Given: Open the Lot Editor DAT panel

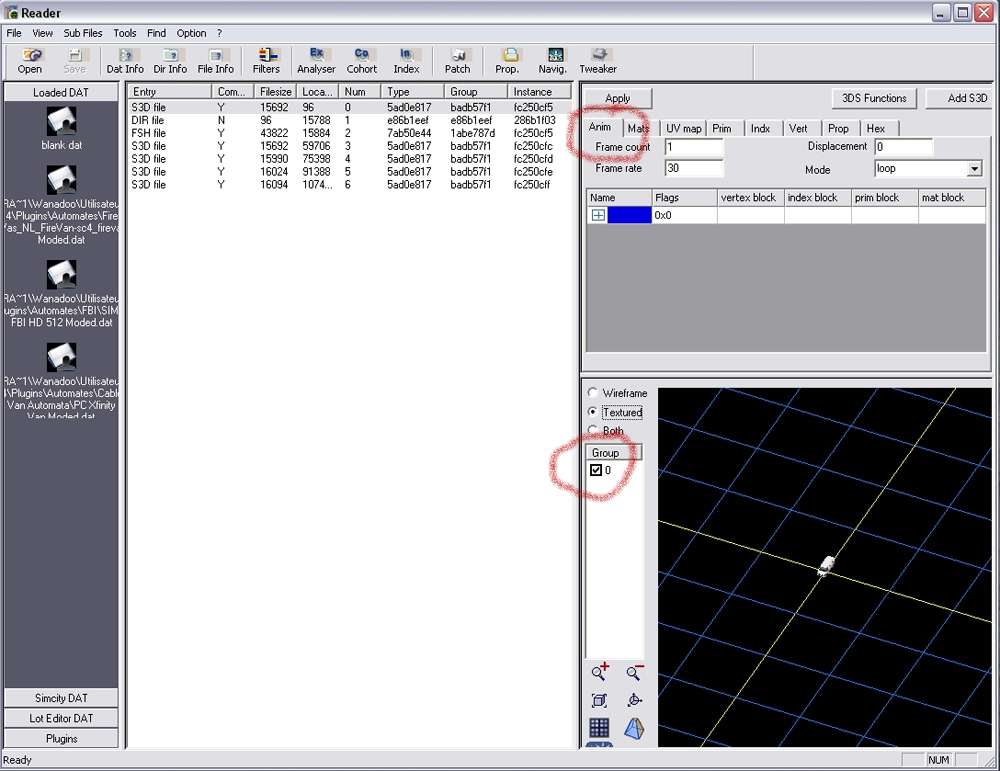Looking at the screenshot, I should 61,718.
